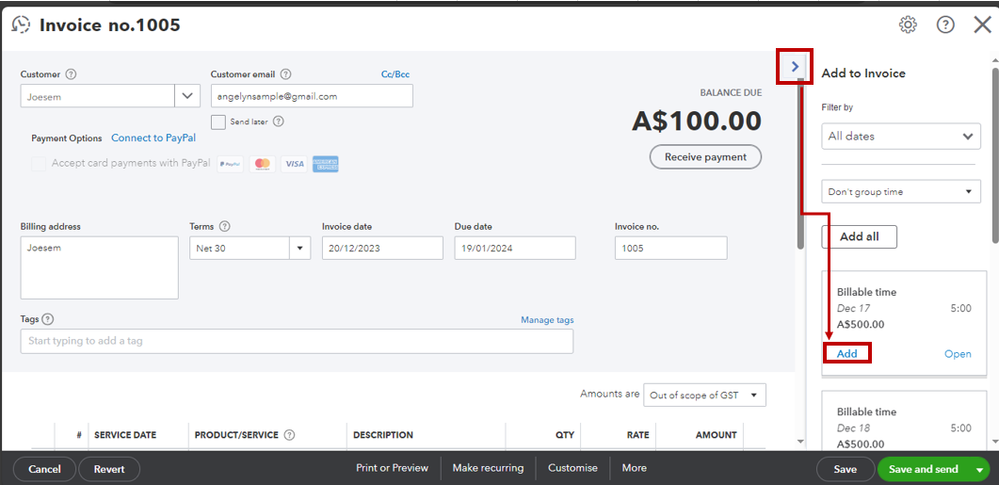Add the Dec 17 billable time
The width and height of the screenshot is (999, 485).
(x=847, y=354)
